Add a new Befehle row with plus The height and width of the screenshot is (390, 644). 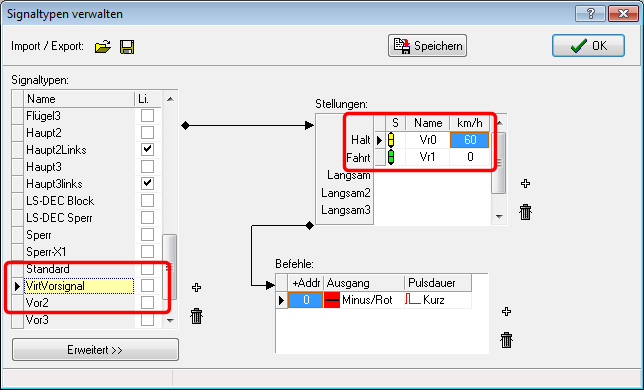point(506,312)
